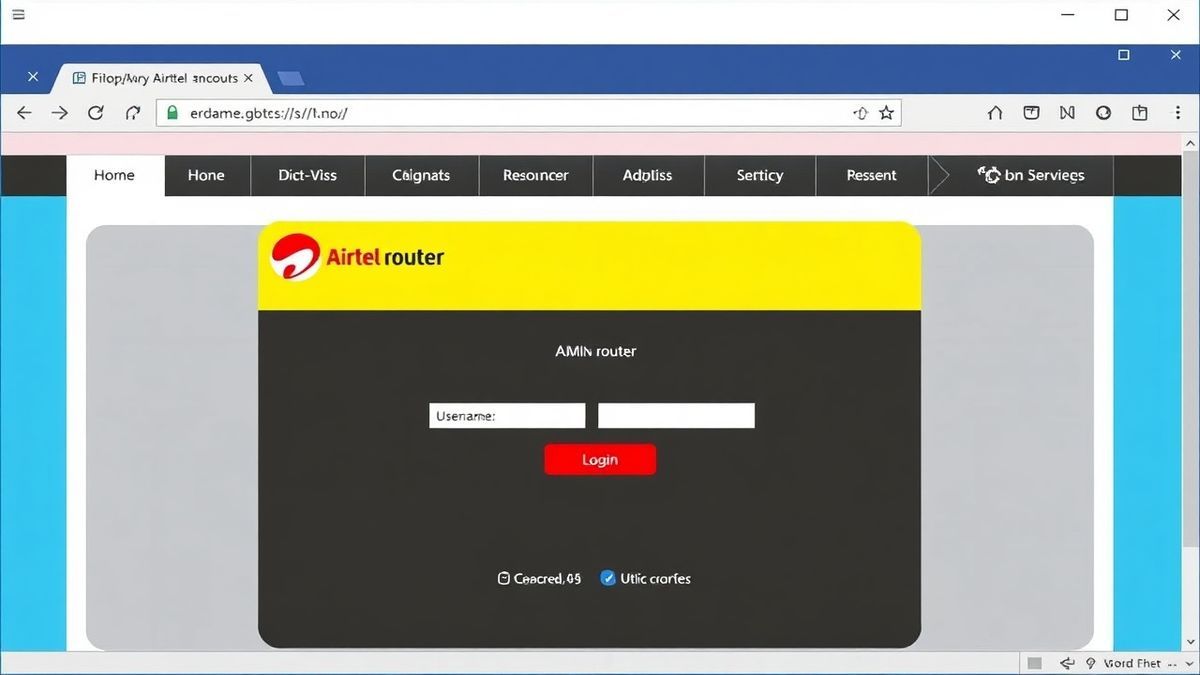The image size is (1200, 675).
Task: Click the reader panel icon in toolbar
Action: click(1031, 113)
